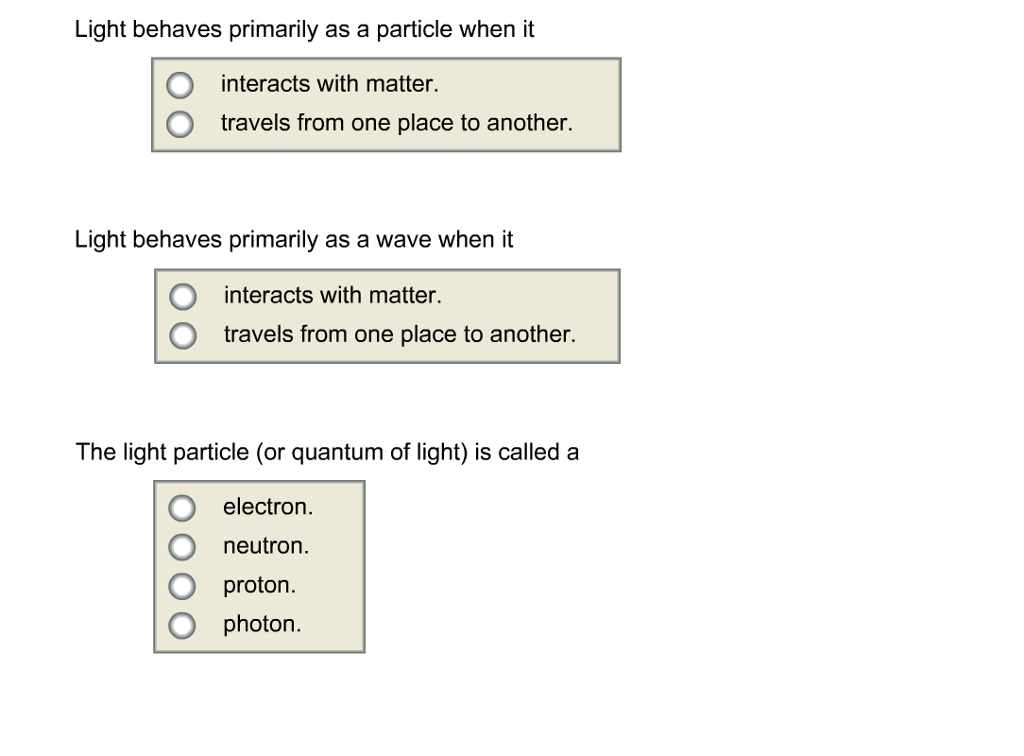This screenshot has height=756, width=1024.
Task: Click the 'photon.' answer label
Action: (x=261, y=624)
